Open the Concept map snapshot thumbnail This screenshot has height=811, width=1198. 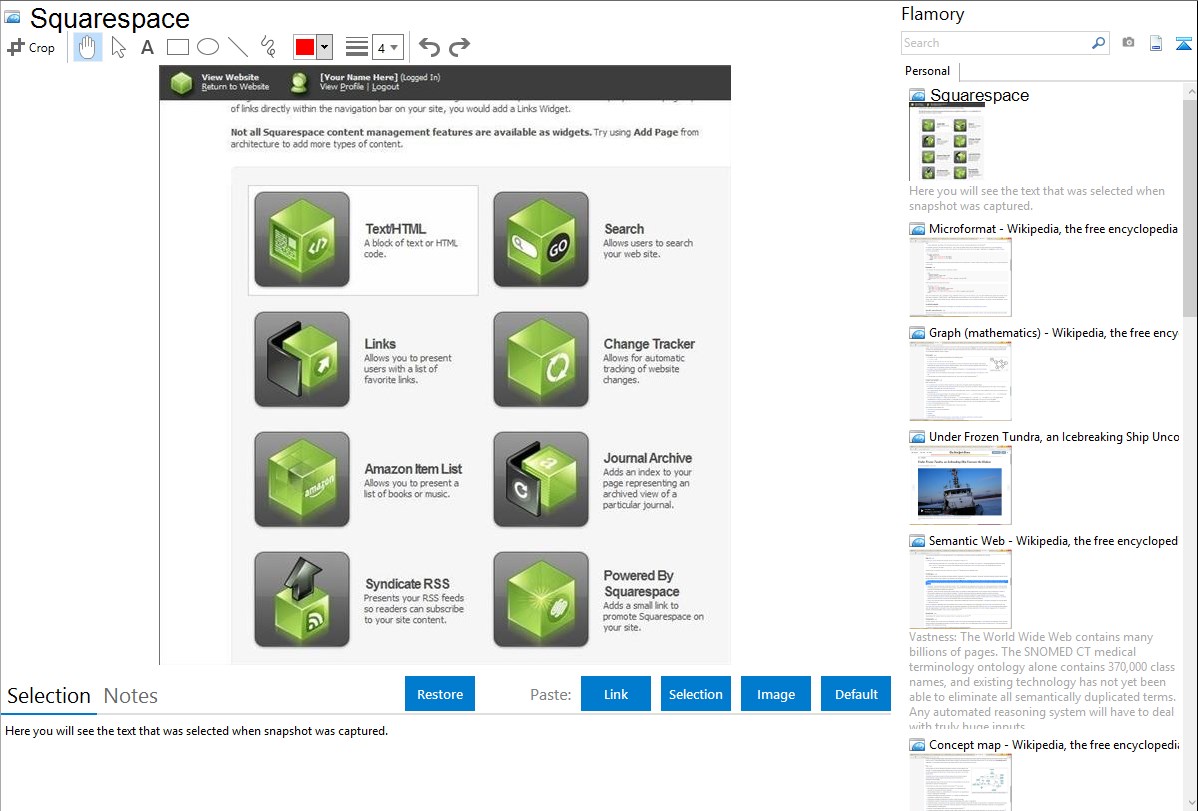pos(960,782)
